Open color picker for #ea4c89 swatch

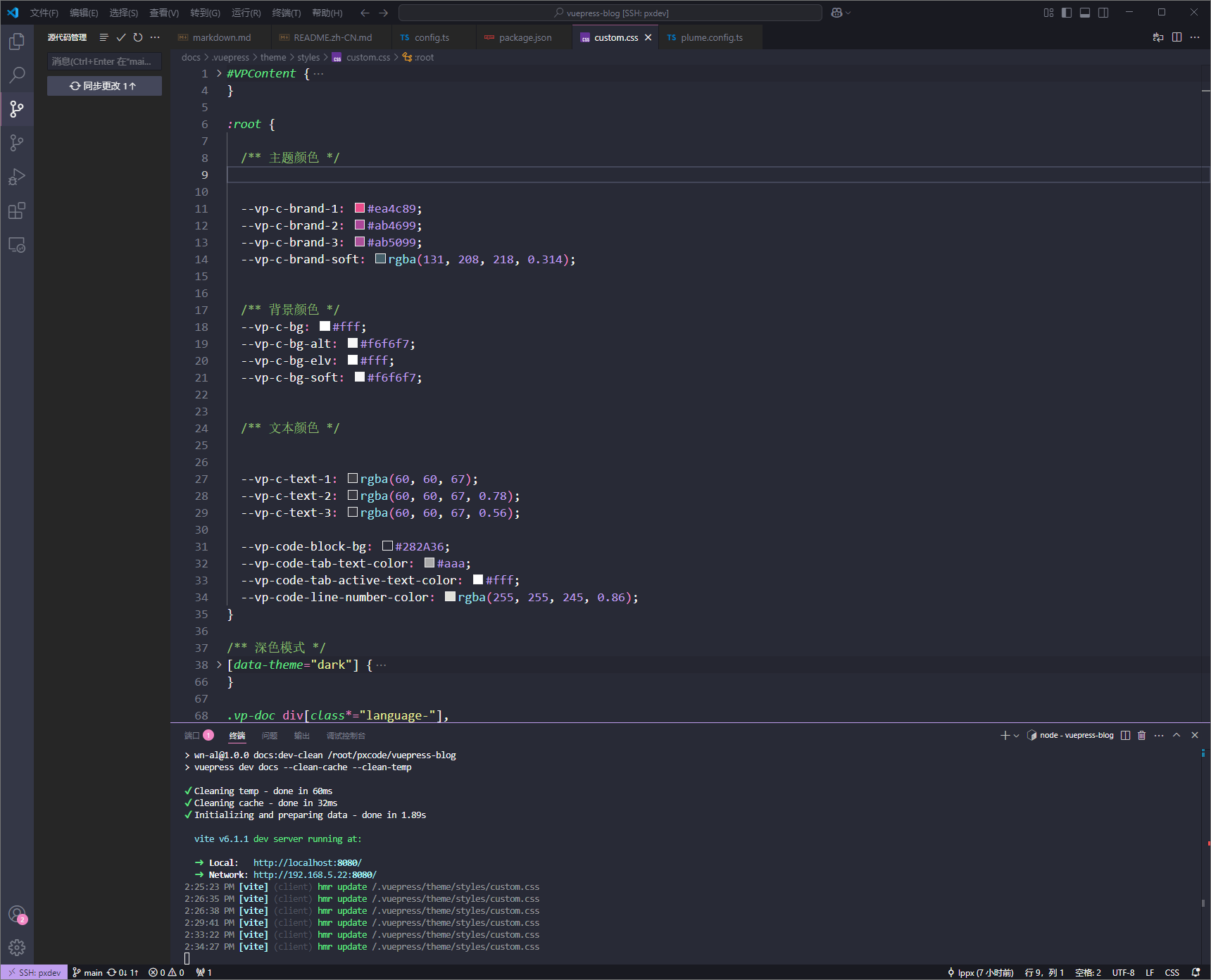[360, 208]
